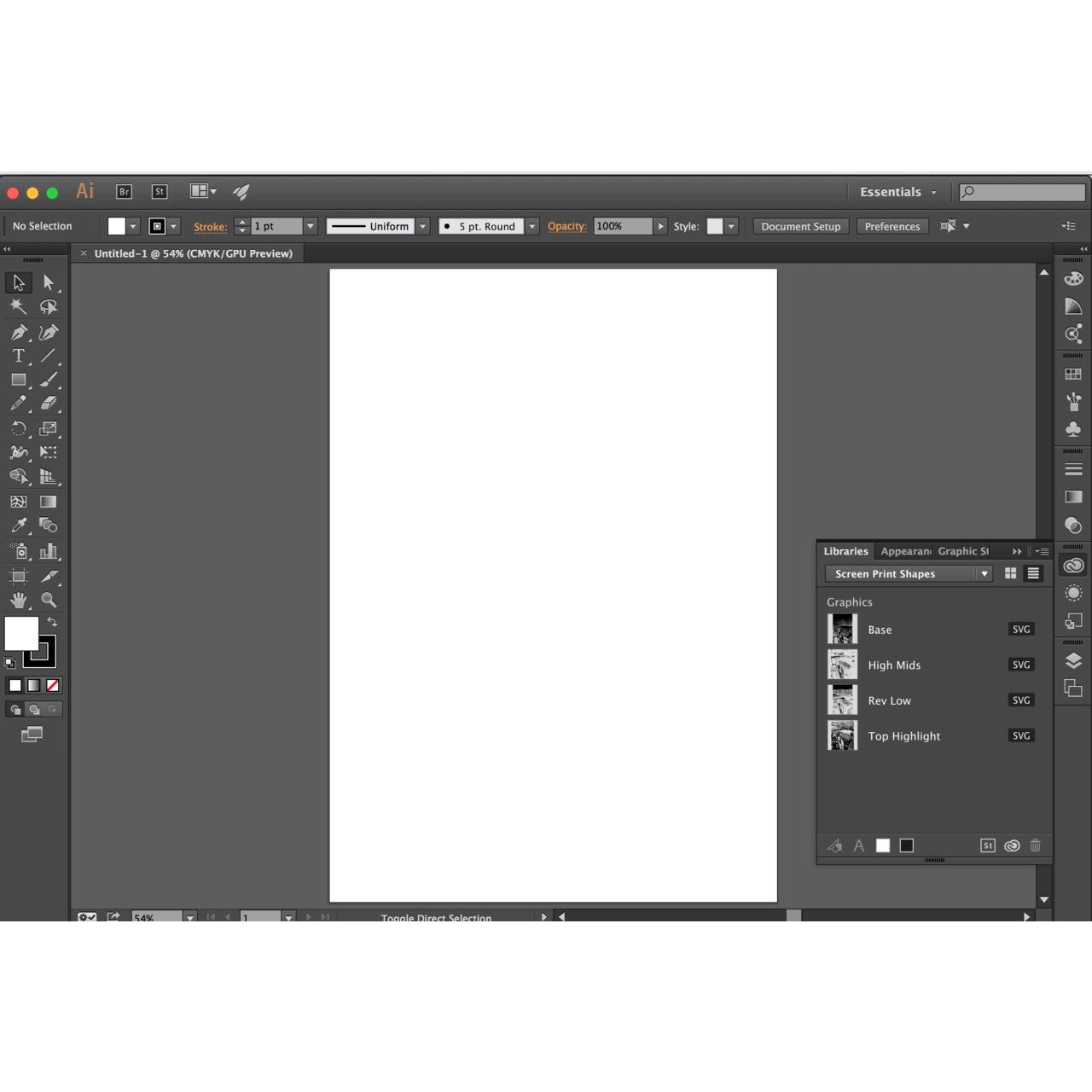
Task: Select the Column Graph tool
Action: click(49, 551)
